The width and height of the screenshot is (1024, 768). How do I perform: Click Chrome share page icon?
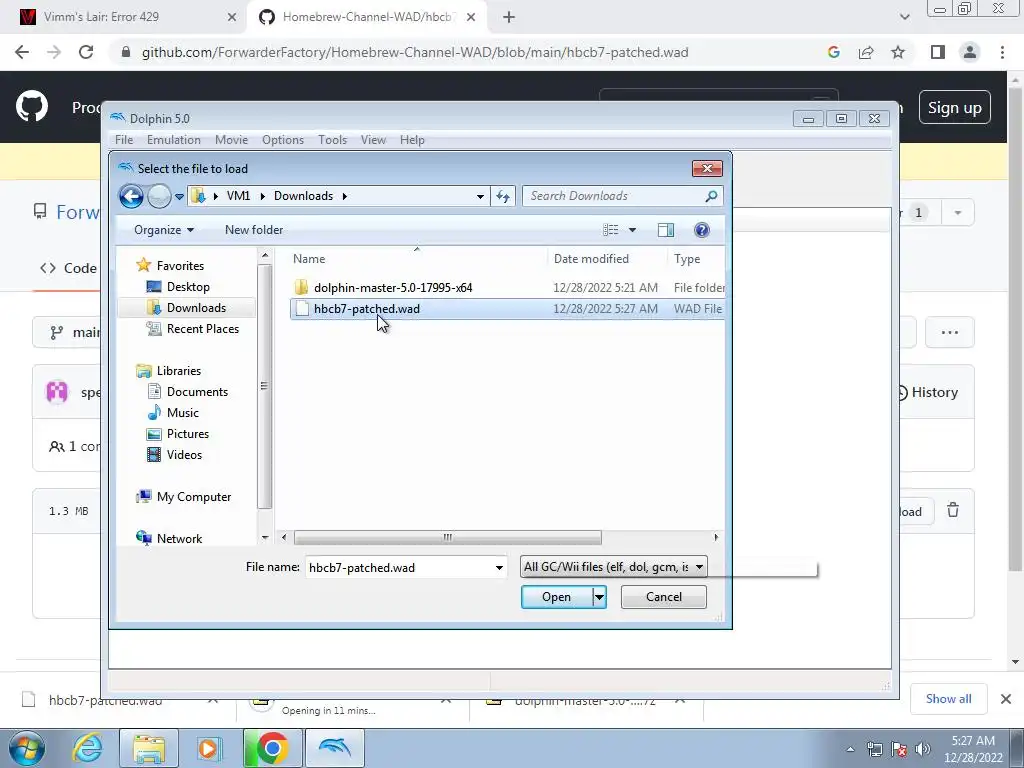[866, 52]
